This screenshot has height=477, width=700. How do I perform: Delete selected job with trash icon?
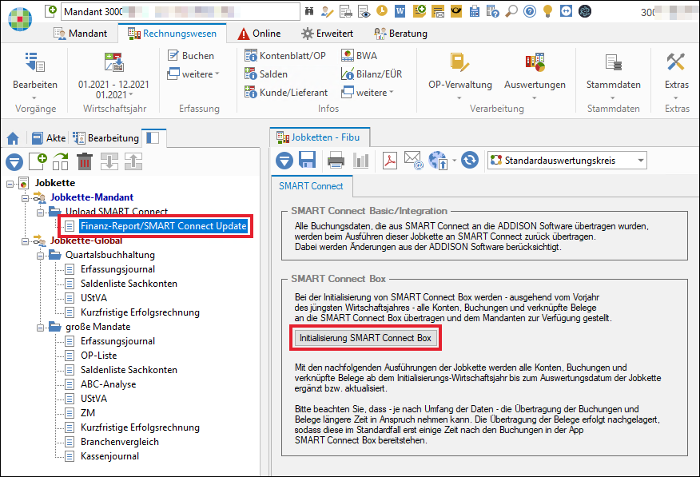pyautogui.click(x=85, y=161)
